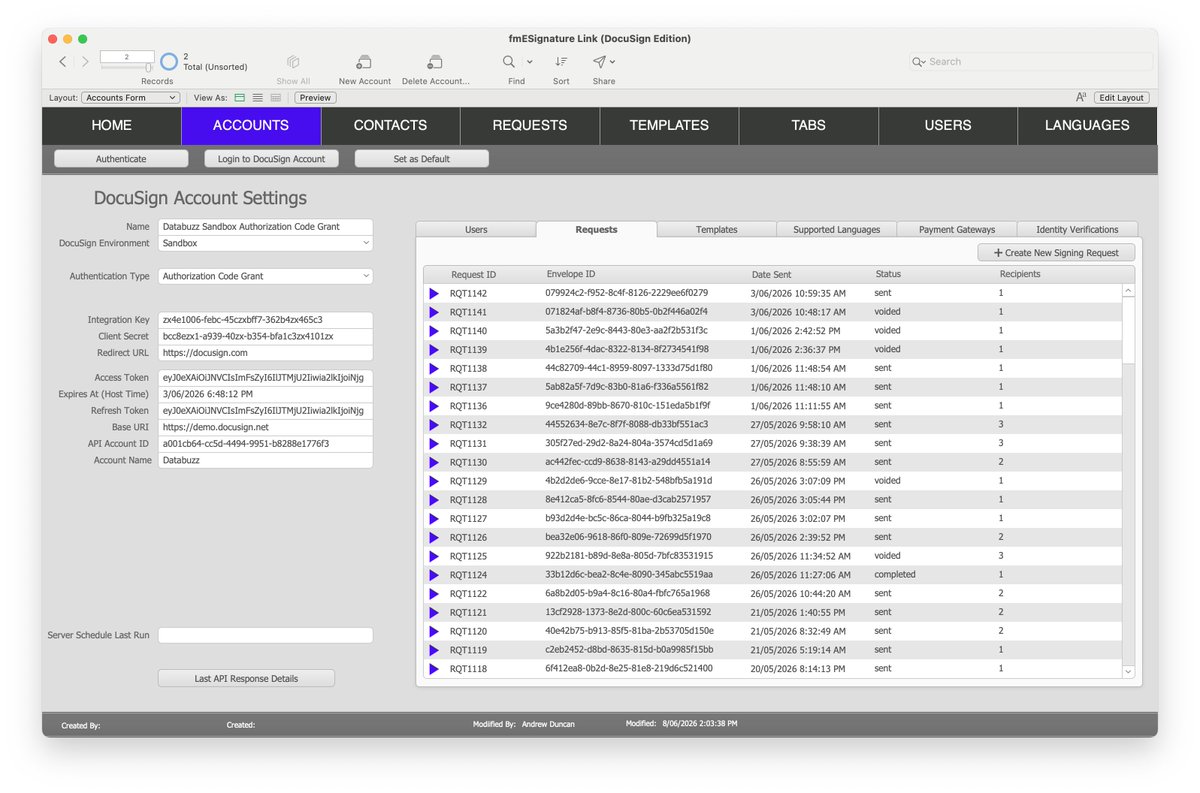Open request RQT1136 via its arrow
The width and height of the screenshot is (1200, 793).
point(434,406)
